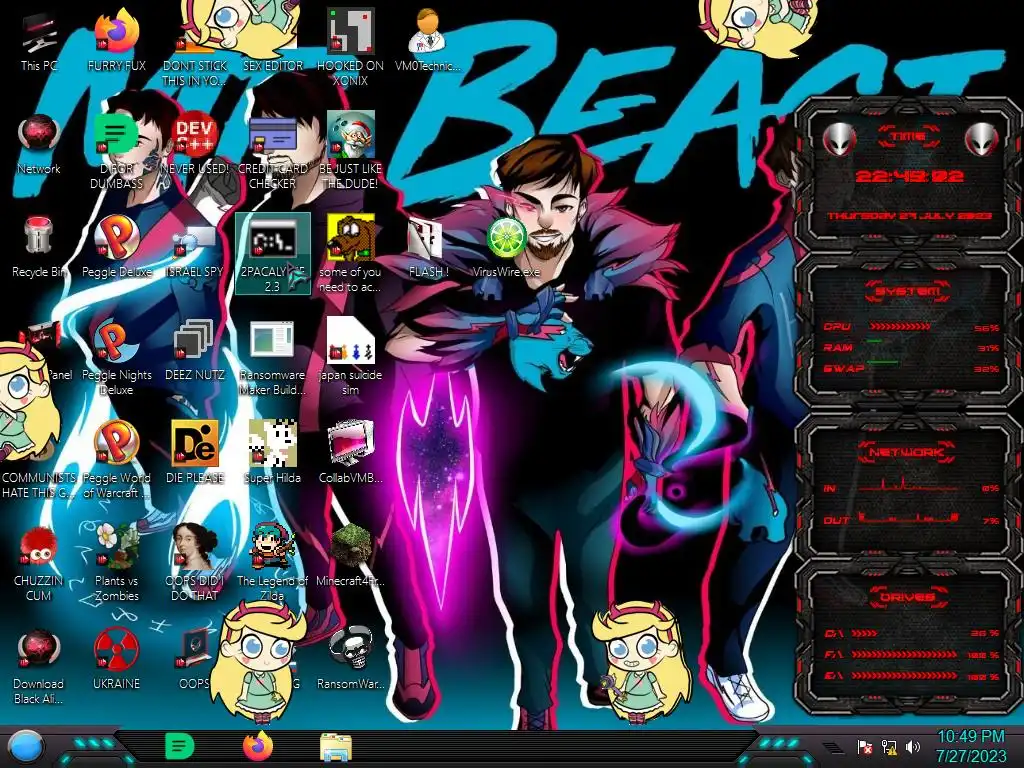Open Ransomware Maker Build... shortcut
Viewport: 1024px width, 768px height.
coord(272,358)
